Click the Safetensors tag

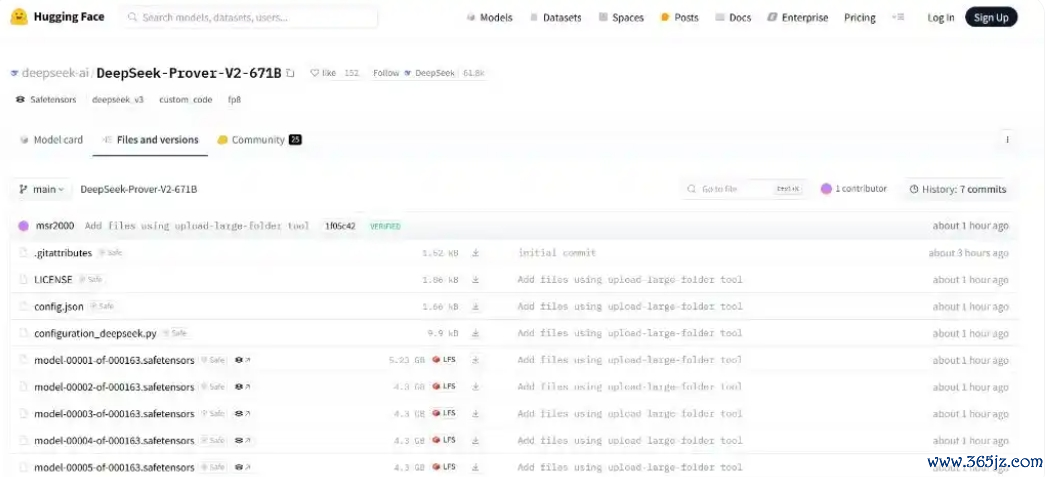[46, 100]
